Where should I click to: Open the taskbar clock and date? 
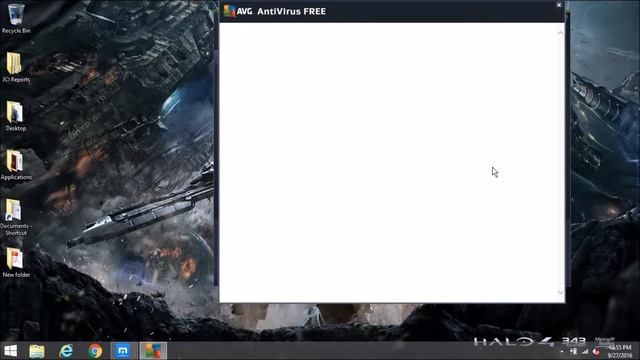click(620, 351)
